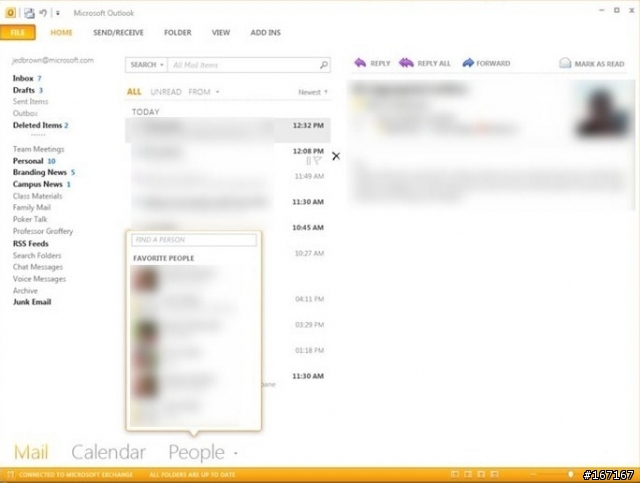Open the Voice Messages folder
Screen dimensions: 640x483
point(39,279)
